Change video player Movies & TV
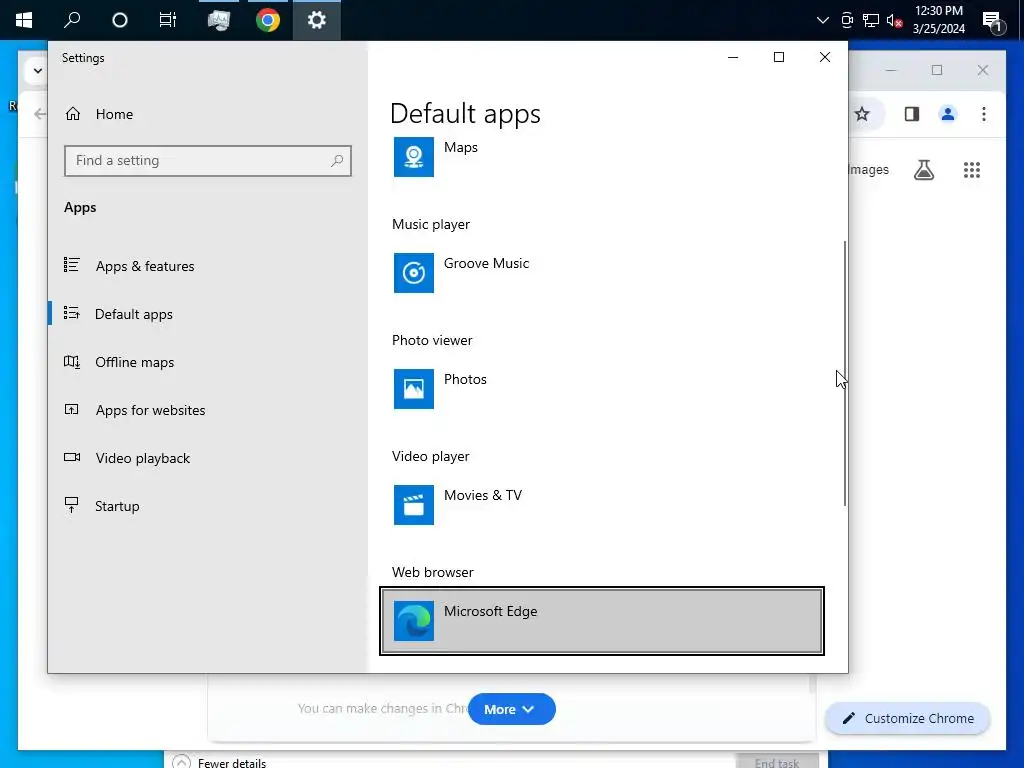The width and height of the screenshot is (1024, 768). [x=601, y=505]
